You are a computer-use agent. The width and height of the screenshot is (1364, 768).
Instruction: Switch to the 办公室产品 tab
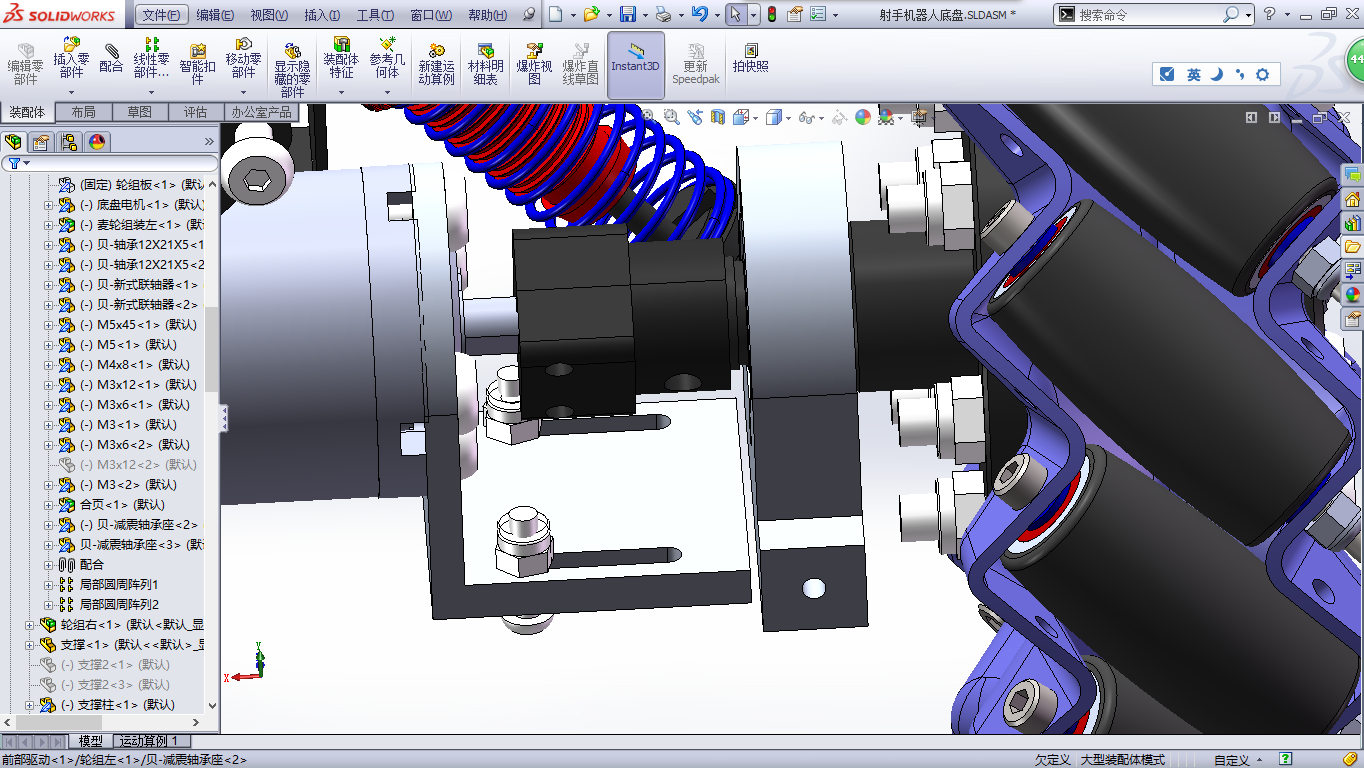(x=261, y=112)
